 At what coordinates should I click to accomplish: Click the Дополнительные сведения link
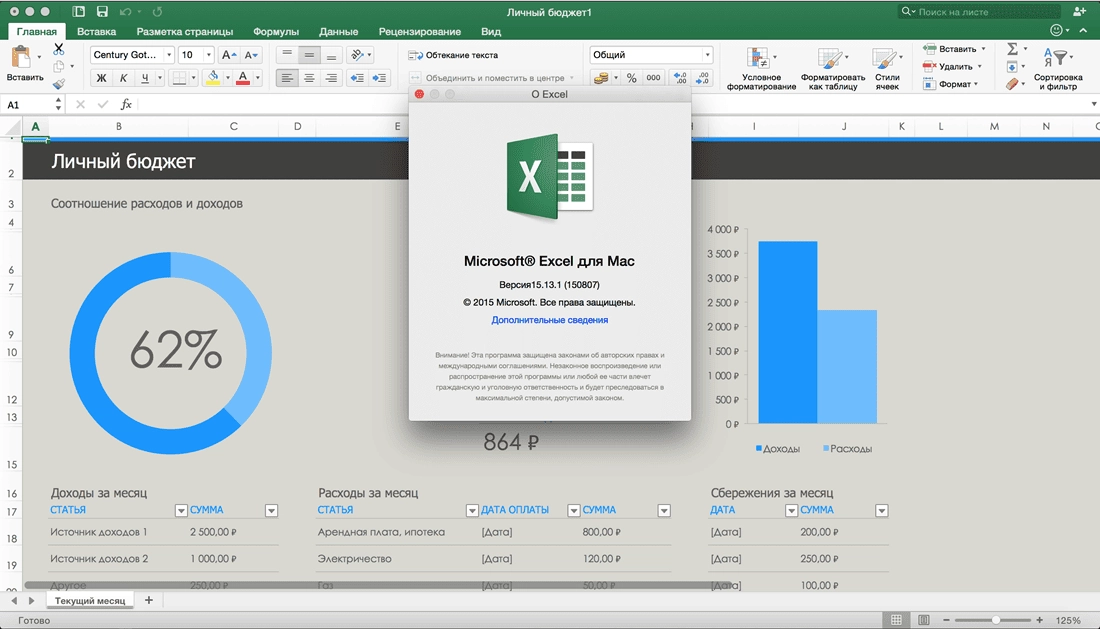(549, 320)
